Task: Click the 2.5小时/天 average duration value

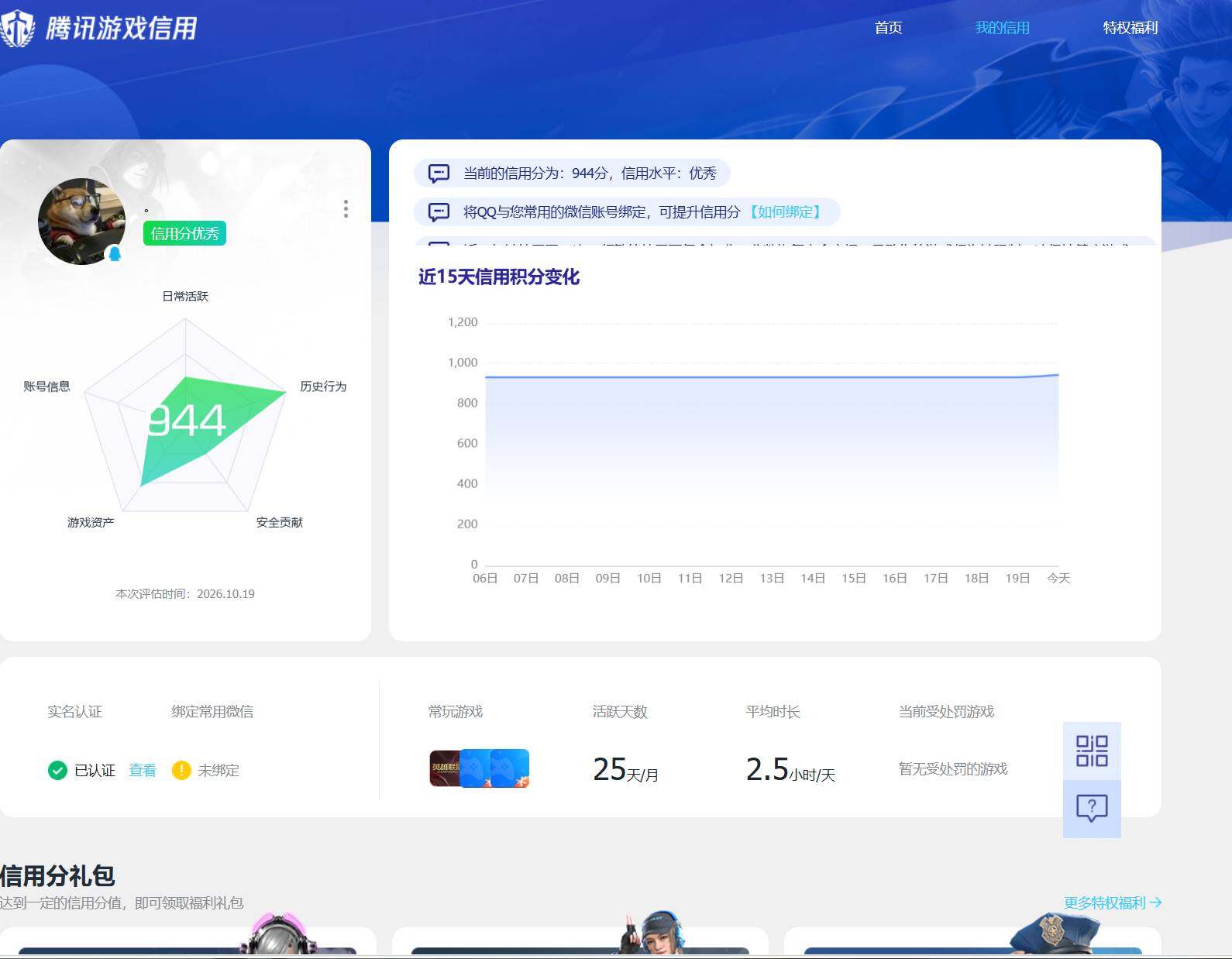Action: tap(790, 770)
